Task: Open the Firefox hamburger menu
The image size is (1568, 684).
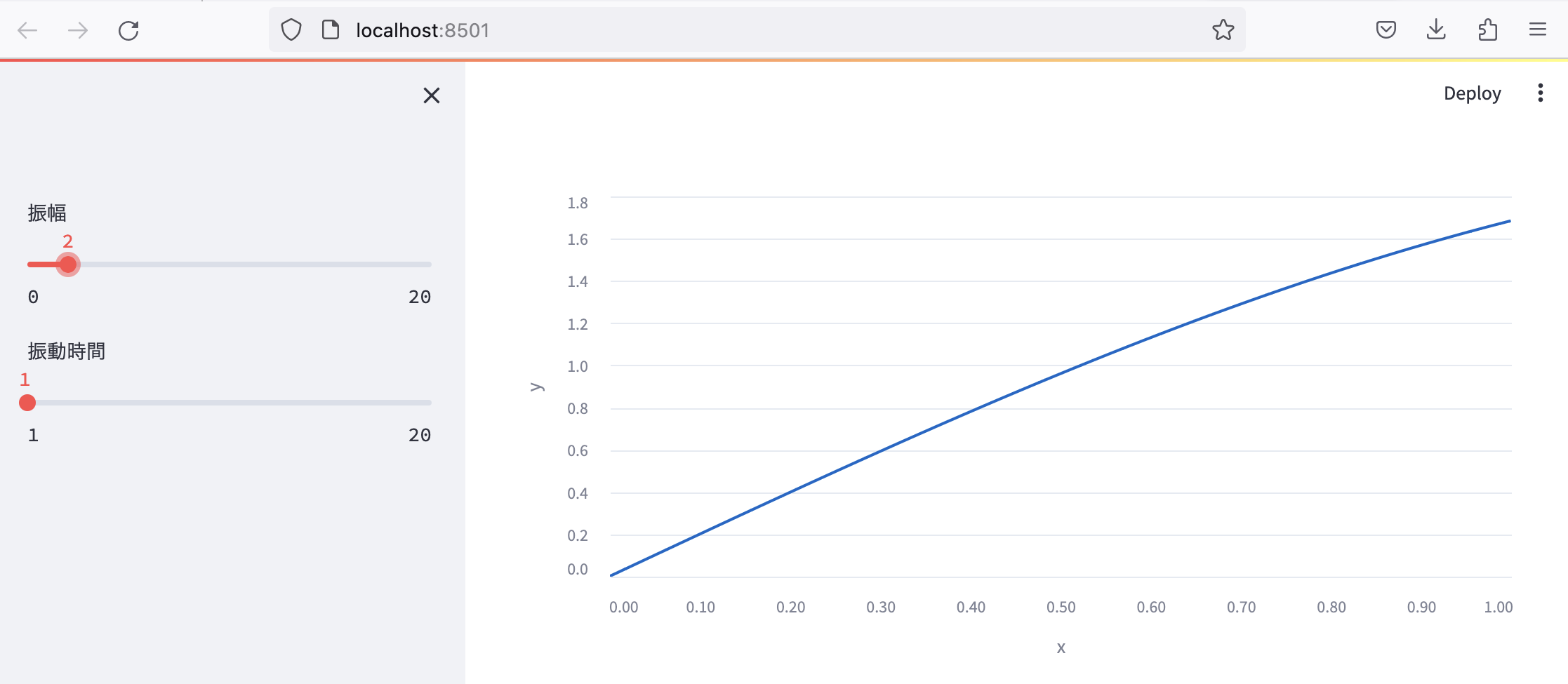Action: 1537,29
